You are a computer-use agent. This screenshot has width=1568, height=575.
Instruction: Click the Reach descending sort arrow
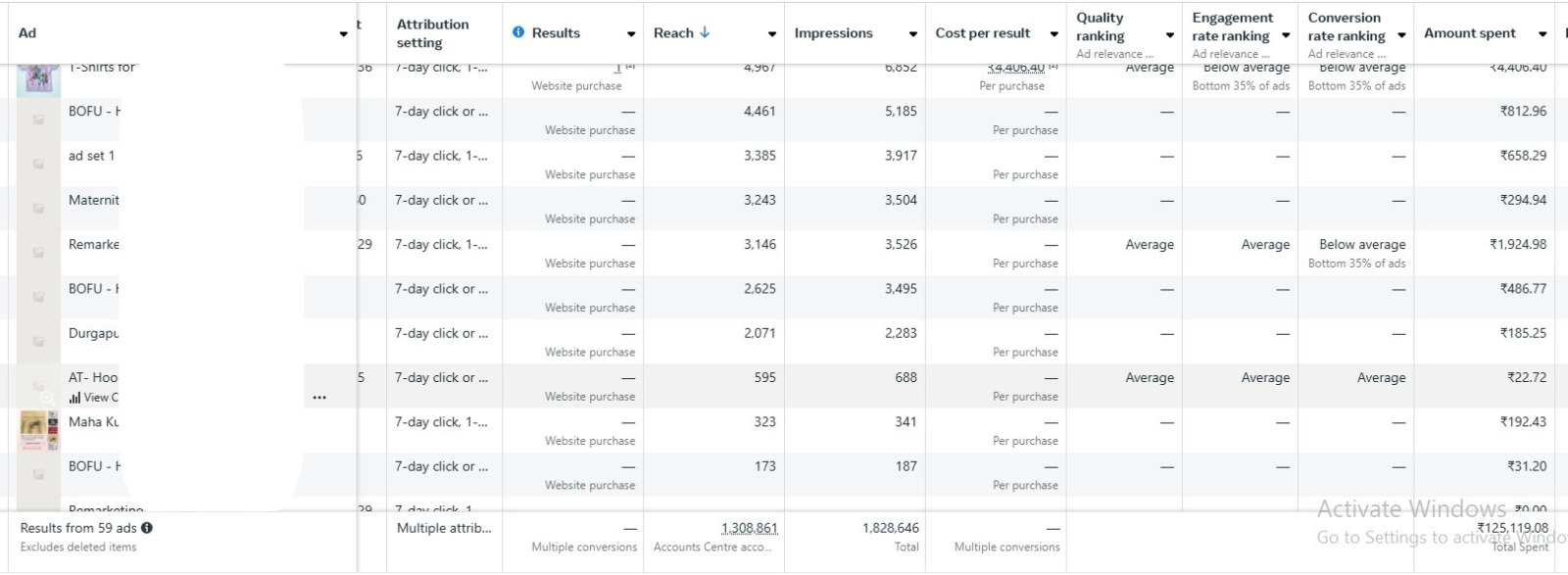[705, 32]
